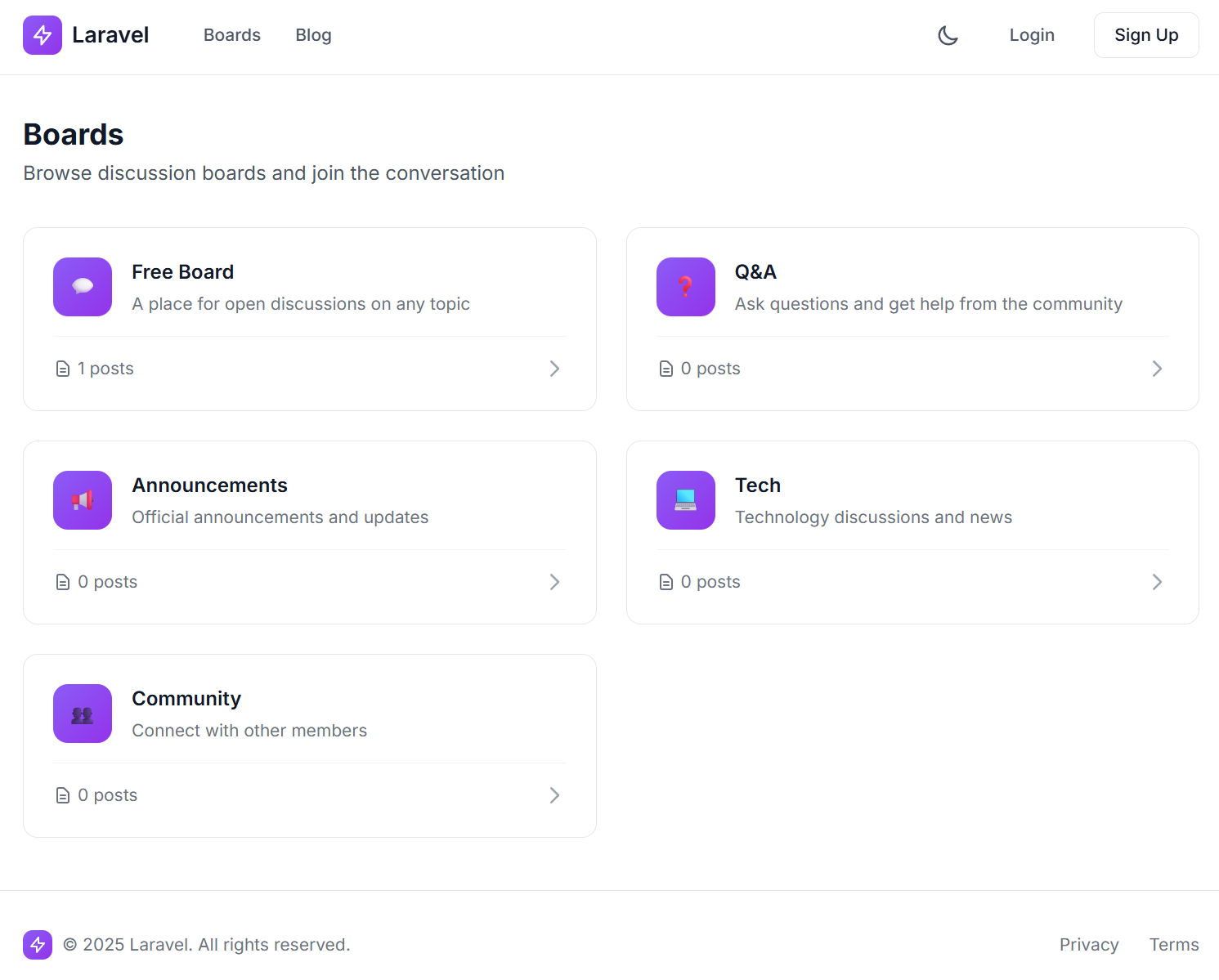This screenshot has height=980, width=1219.
Task: Open Announcements via its chevron arrow
Action: [554, 582]
